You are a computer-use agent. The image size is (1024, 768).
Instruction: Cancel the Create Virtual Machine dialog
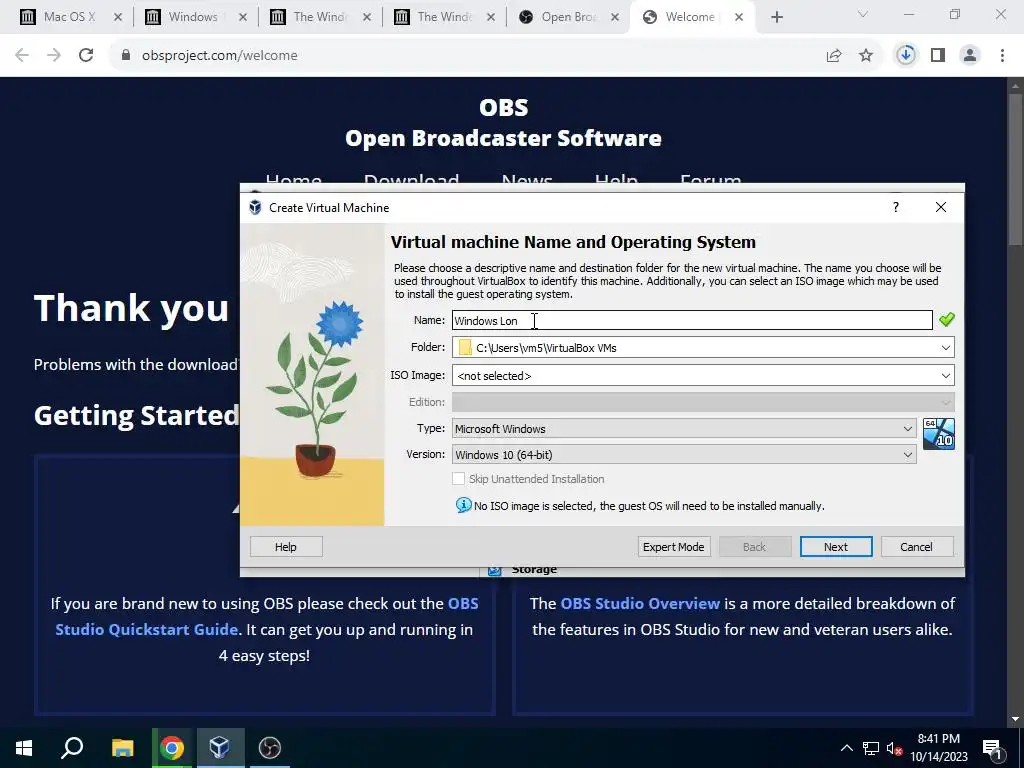pyautogui.click(x=916, y=547)
